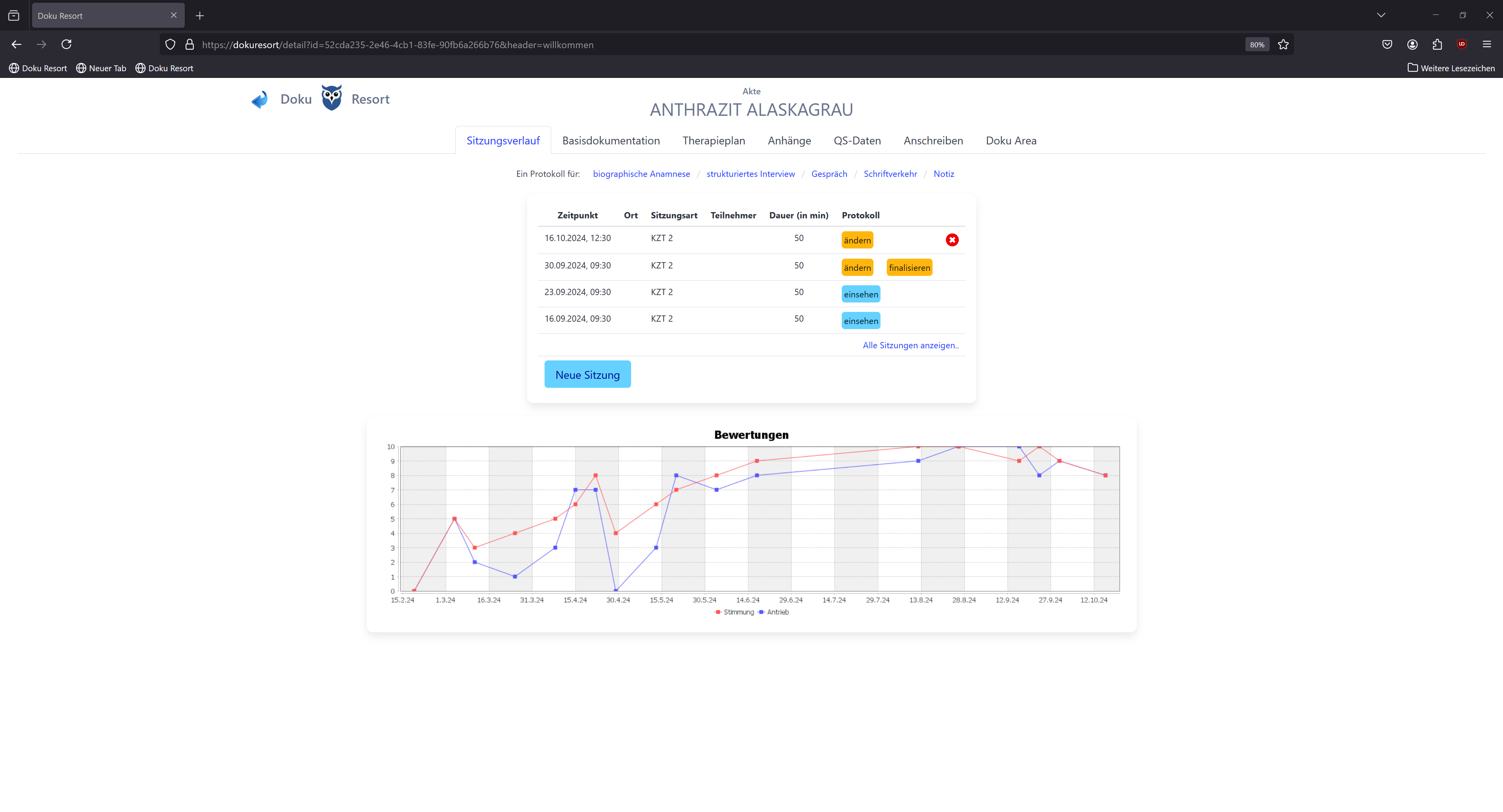This screenshot has width=1503, height=812.
Task: Open the extensions puzzle icon
Action: click(1437, 44)
